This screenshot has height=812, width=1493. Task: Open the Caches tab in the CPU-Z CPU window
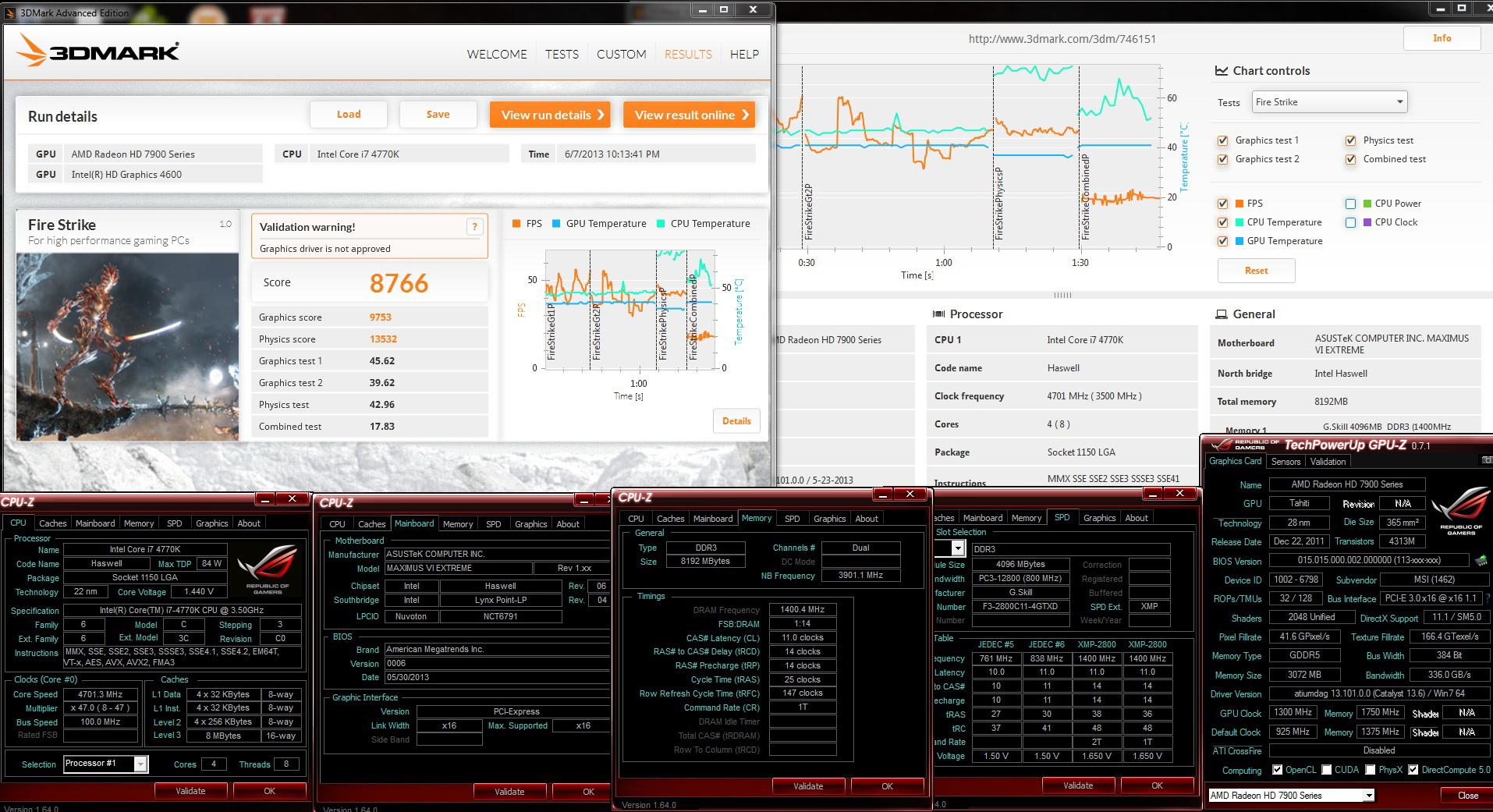(53, 523)
